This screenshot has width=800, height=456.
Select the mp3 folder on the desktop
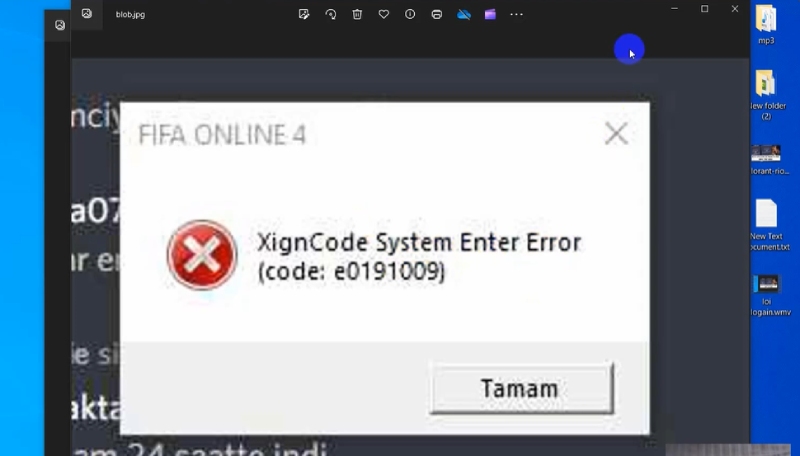tap(766, 24)
